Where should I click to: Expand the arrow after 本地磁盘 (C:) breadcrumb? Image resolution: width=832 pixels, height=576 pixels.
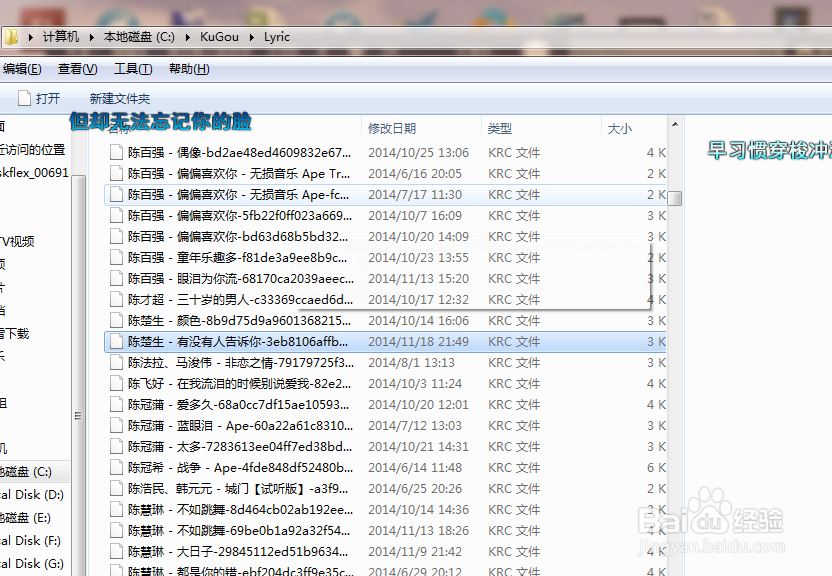(188, 37)
